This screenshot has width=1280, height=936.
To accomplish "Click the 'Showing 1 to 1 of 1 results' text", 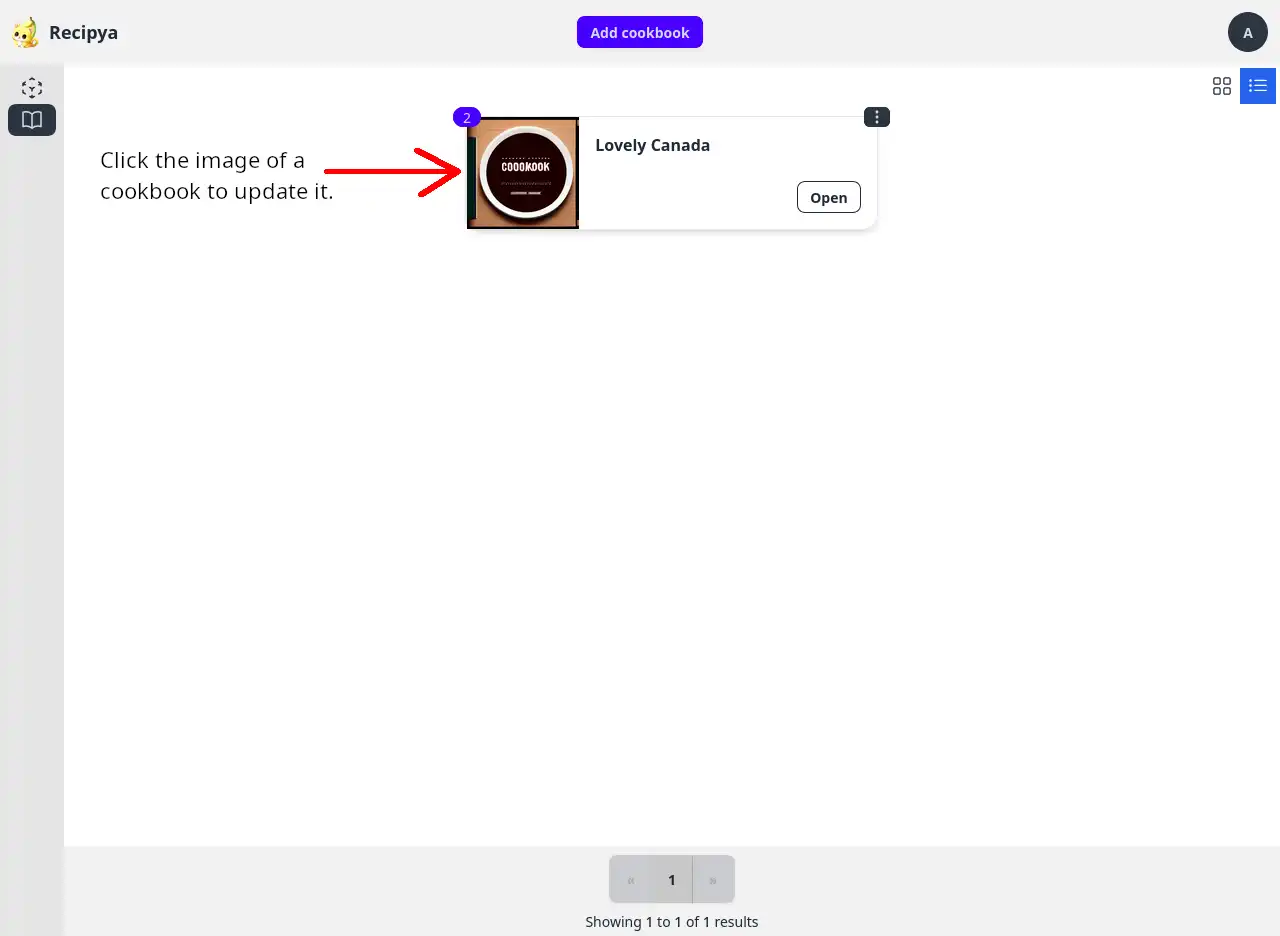I will 672,922.
